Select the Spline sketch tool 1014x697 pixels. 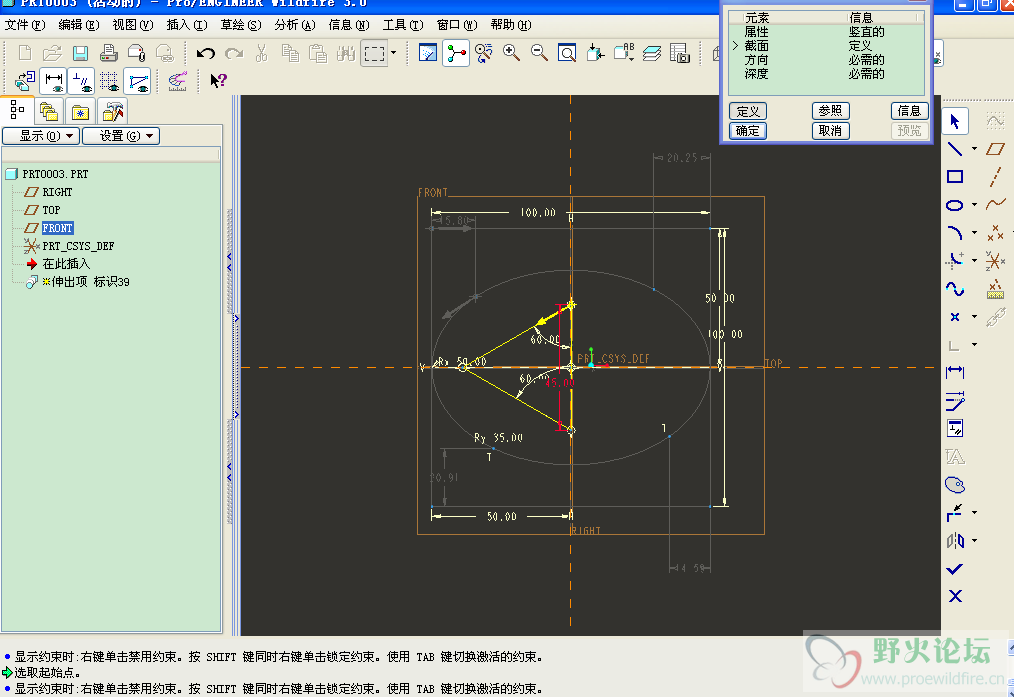(955, 288)
